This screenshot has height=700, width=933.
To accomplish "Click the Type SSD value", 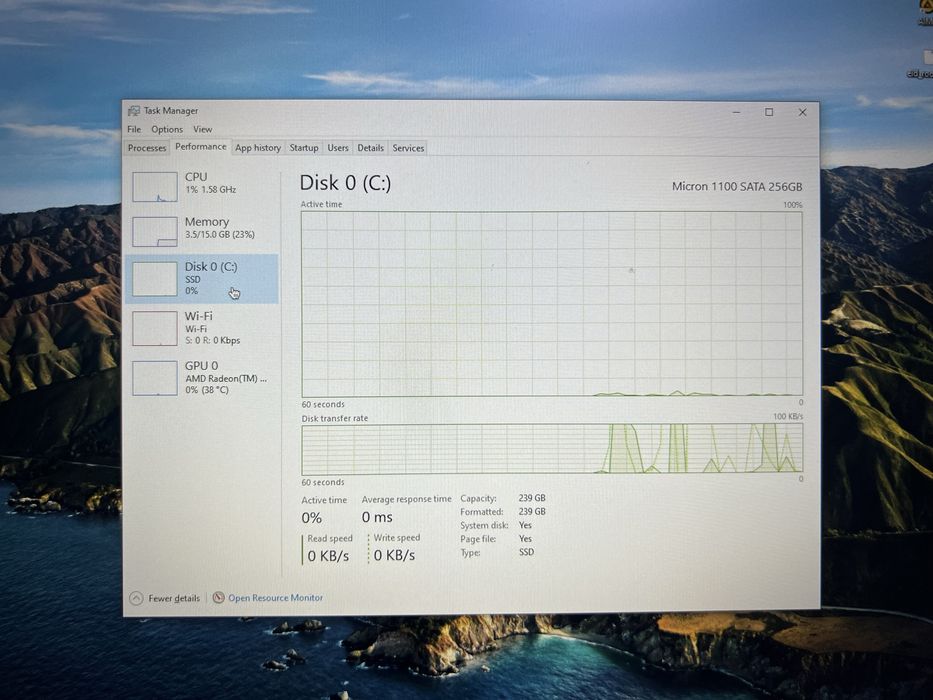I will (x=527, y=552).
